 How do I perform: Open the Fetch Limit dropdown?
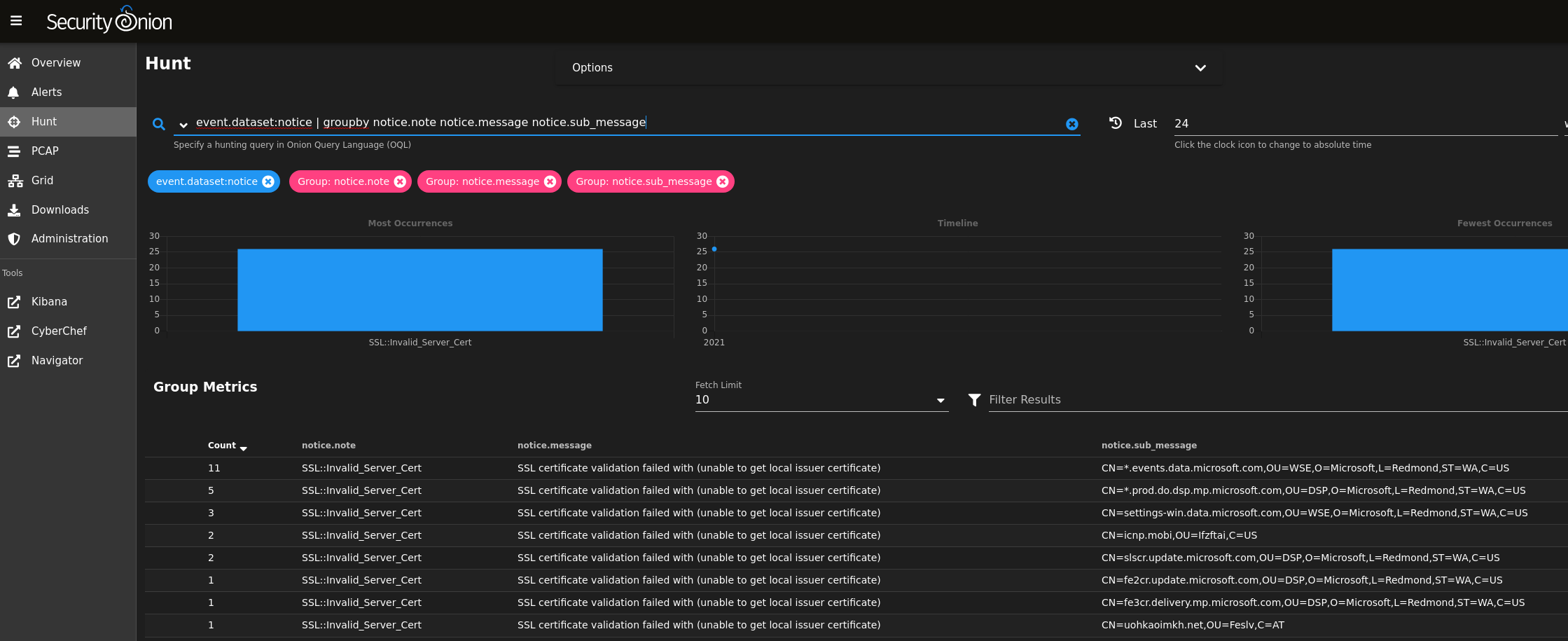click(x=821, y=400)
